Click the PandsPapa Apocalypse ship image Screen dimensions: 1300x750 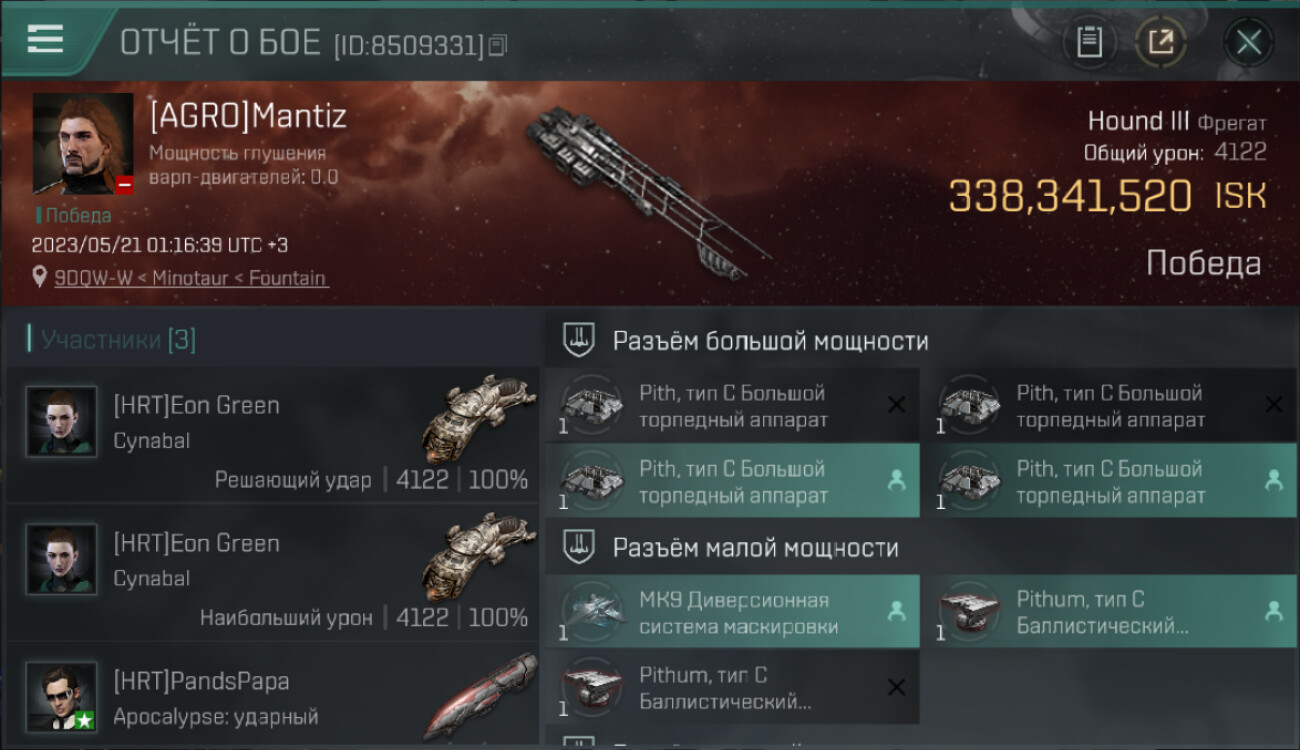click(480, 697)
